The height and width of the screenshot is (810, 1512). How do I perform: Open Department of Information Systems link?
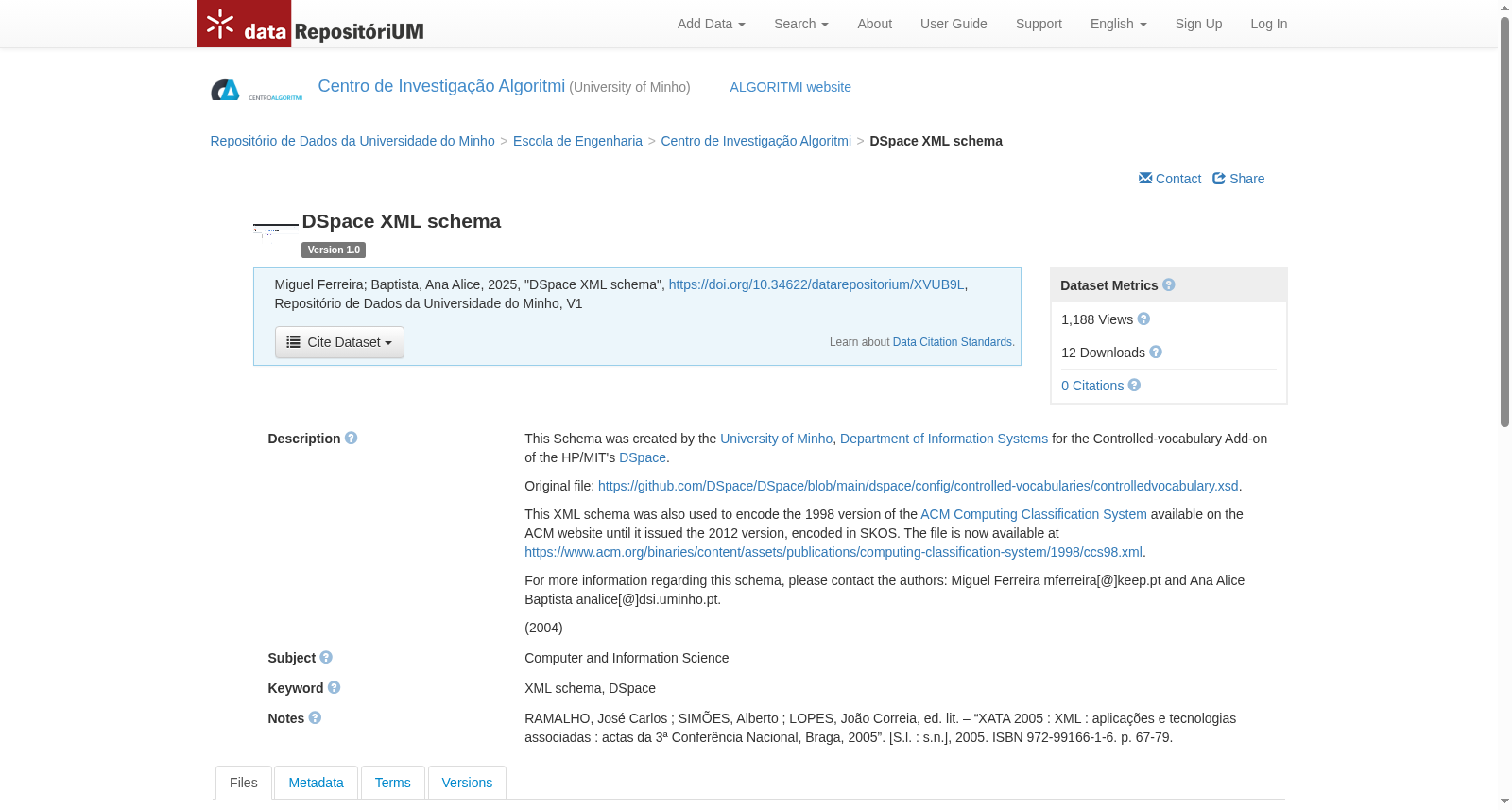944,439
